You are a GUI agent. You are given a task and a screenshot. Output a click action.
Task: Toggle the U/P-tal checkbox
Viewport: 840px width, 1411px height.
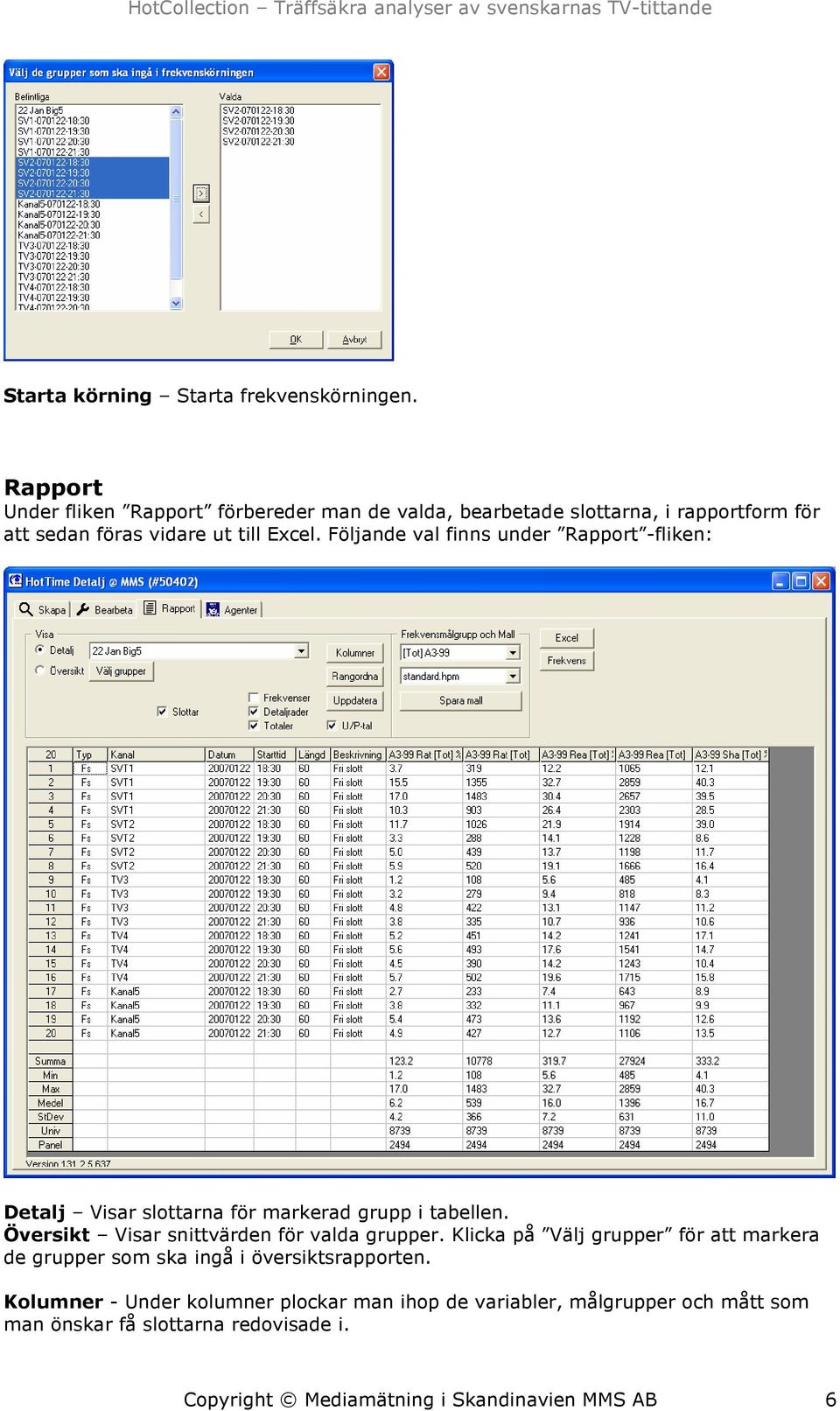[x=332, y=726]
